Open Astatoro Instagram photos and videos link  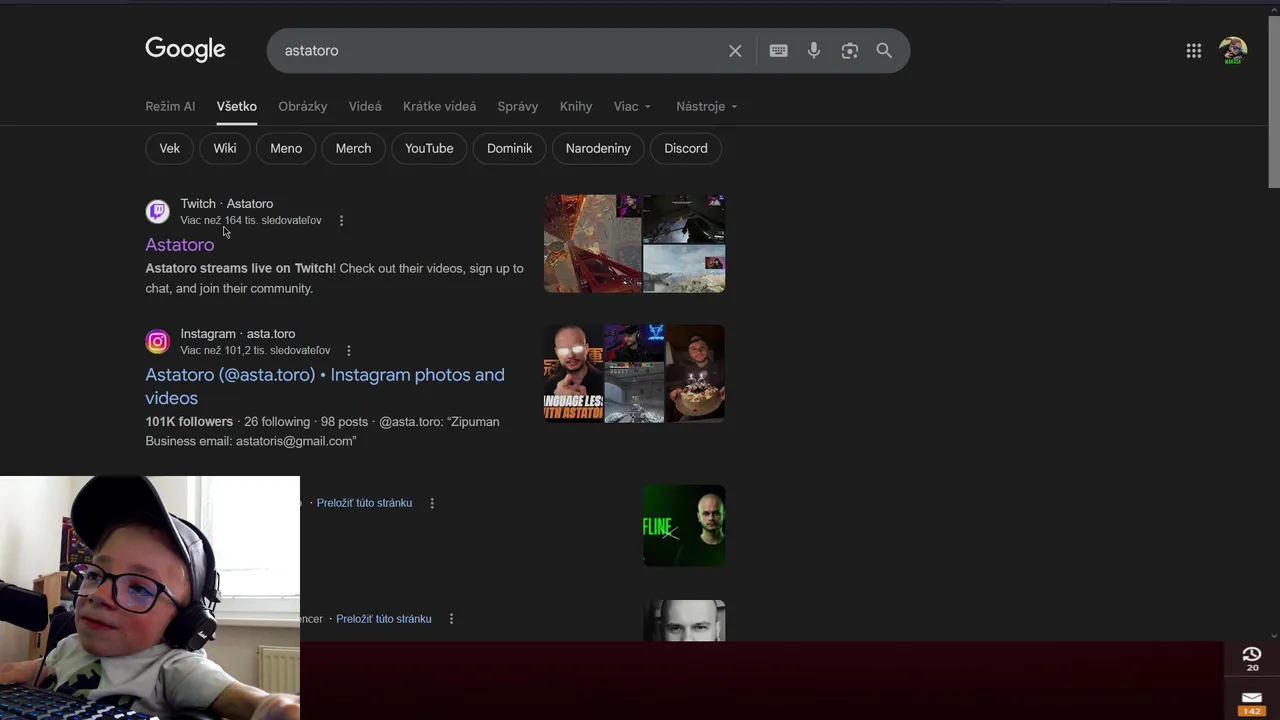click(x=325, y=386)
